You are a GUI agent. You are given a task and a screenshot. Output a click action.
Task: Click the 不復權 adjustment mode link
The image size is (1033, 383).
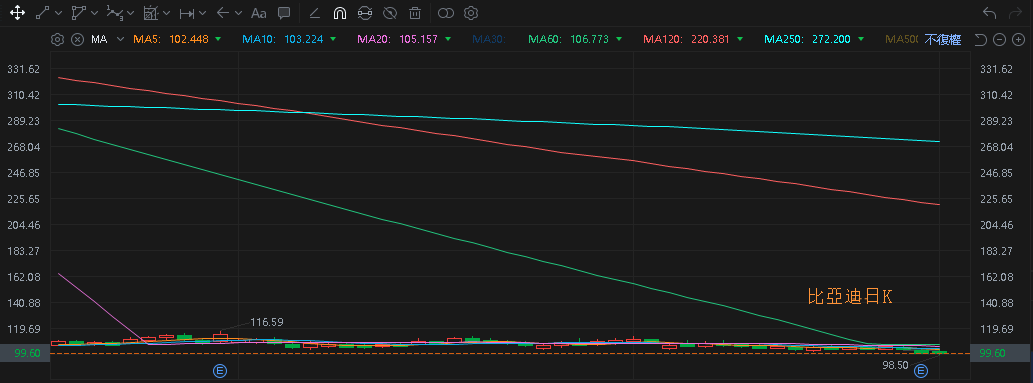click(x=942, y=40)
